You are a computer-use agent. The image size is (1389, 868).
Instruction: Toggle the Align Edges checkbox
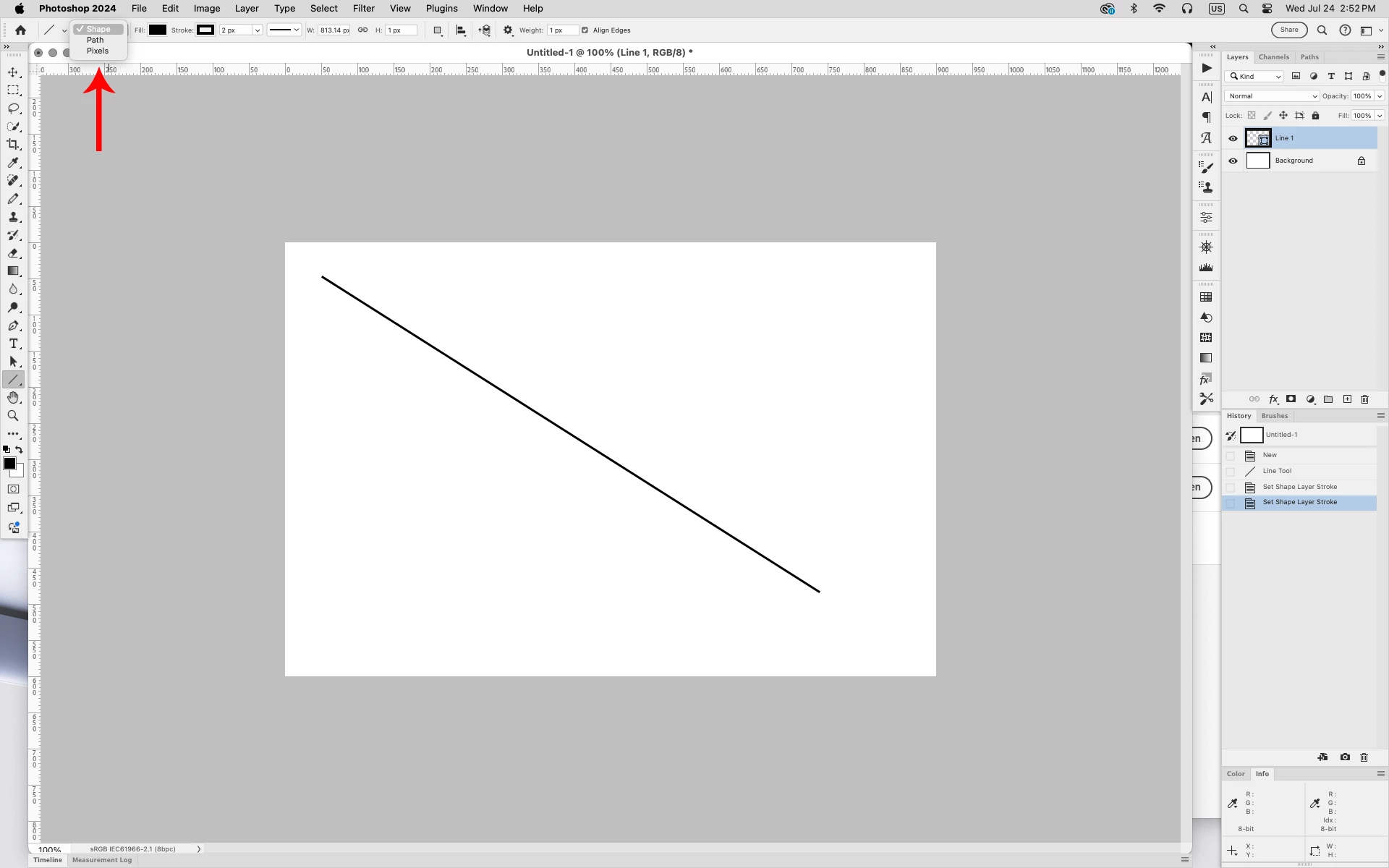(x=585, y=30)
